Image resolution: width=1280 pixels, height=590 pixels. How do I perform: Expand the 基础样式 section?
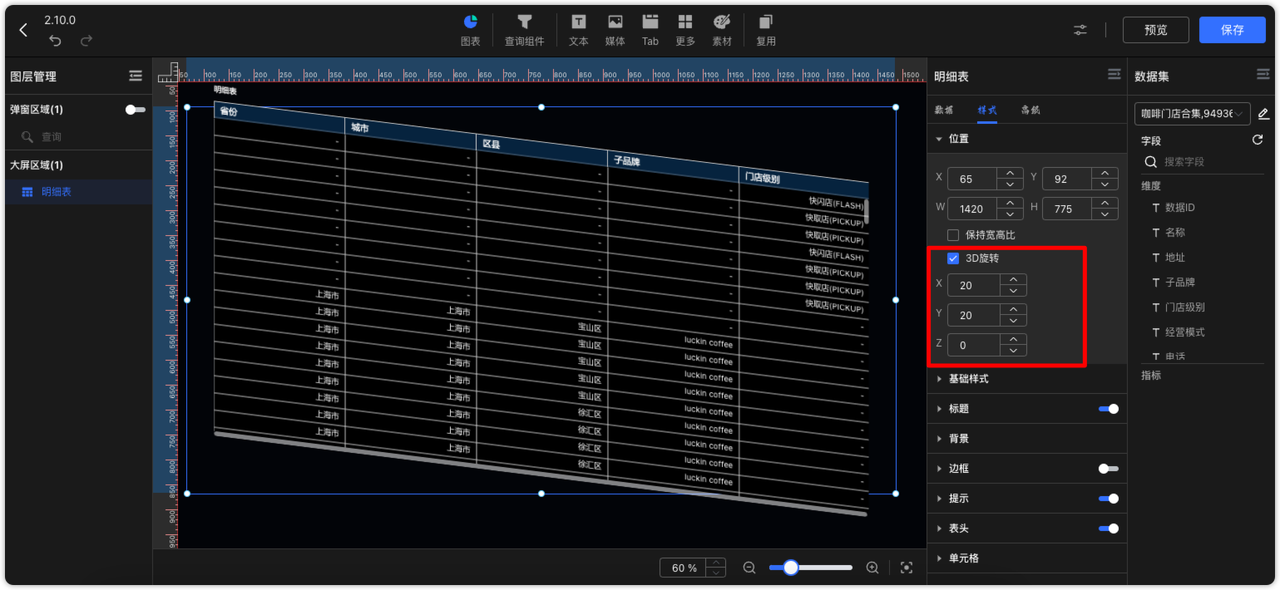pyautogui.click(x=968, y=379)
